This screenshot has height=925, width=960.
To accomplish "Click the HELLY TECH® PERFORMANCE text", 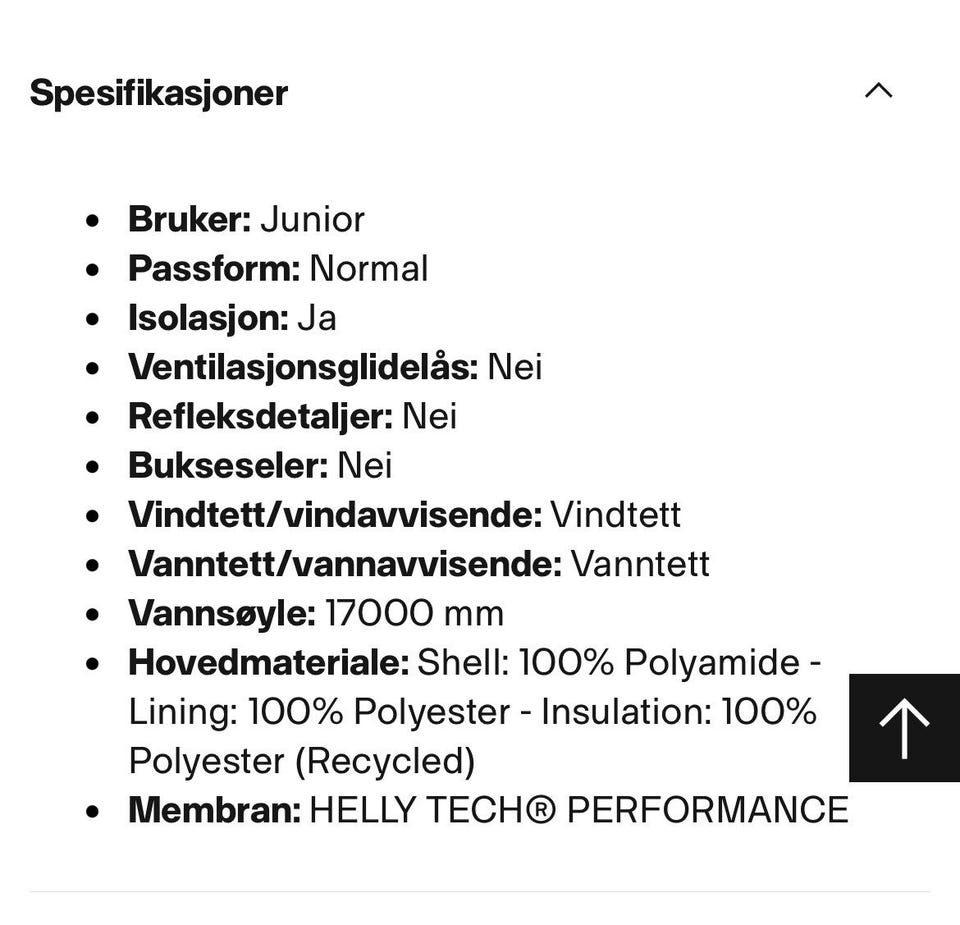I will click(x=578, y=809).
